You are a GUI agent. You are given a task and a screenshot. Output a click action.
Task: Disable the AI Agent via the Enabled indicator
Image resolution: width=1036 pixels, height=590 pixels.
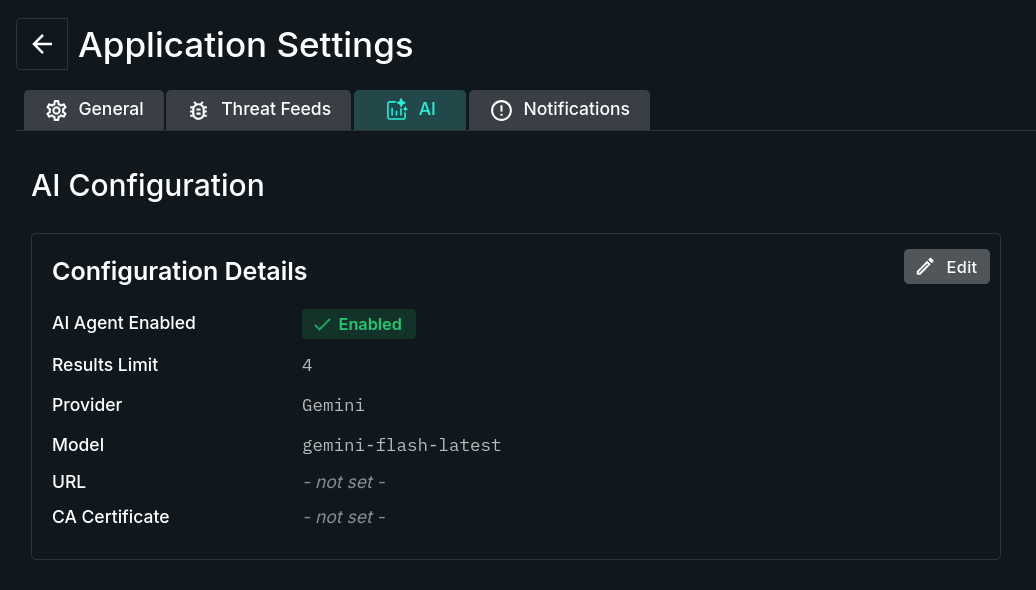point(358,324)
